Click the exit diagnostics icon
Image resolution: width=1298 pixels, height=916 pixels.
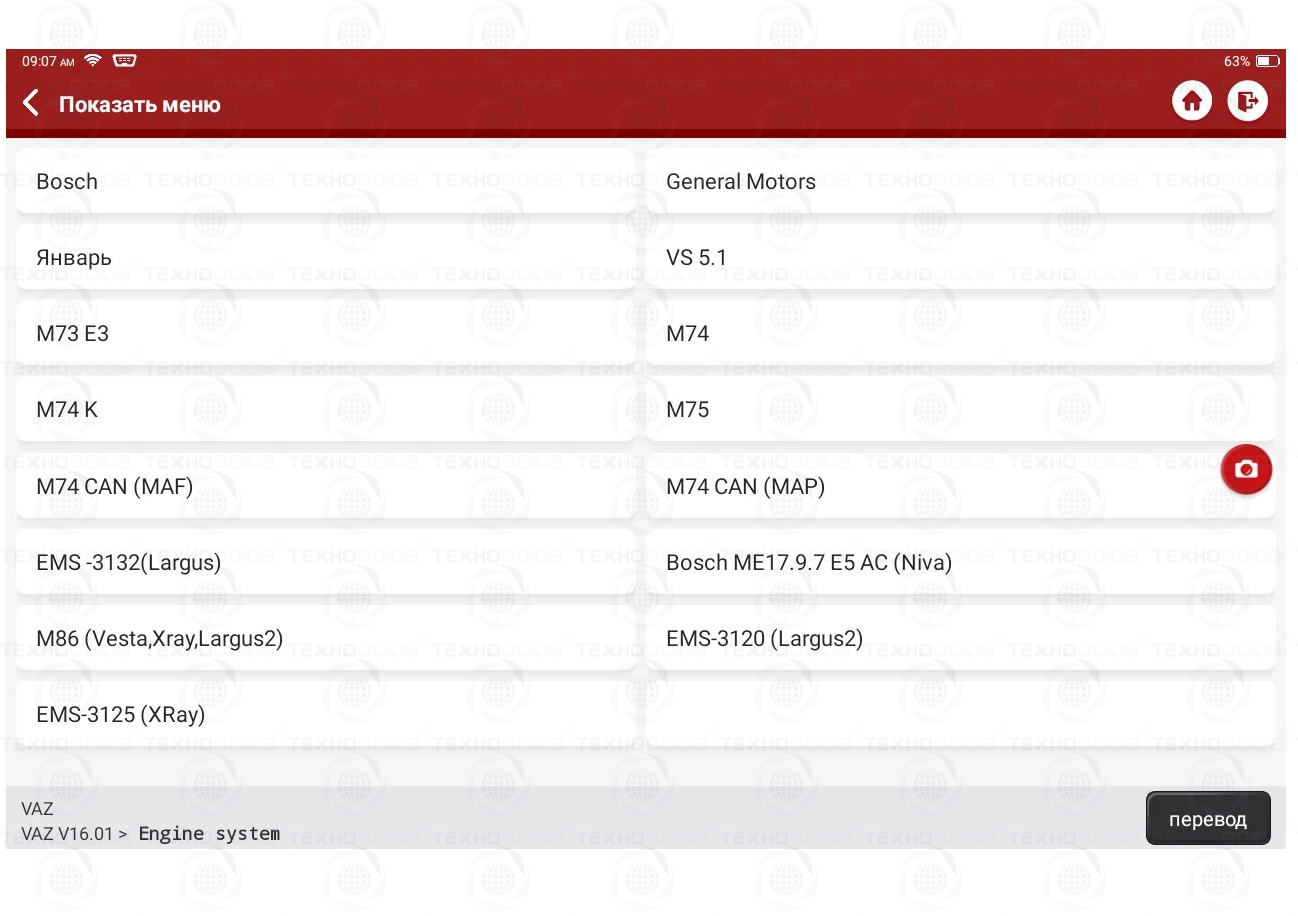(x=1247, y=102)
